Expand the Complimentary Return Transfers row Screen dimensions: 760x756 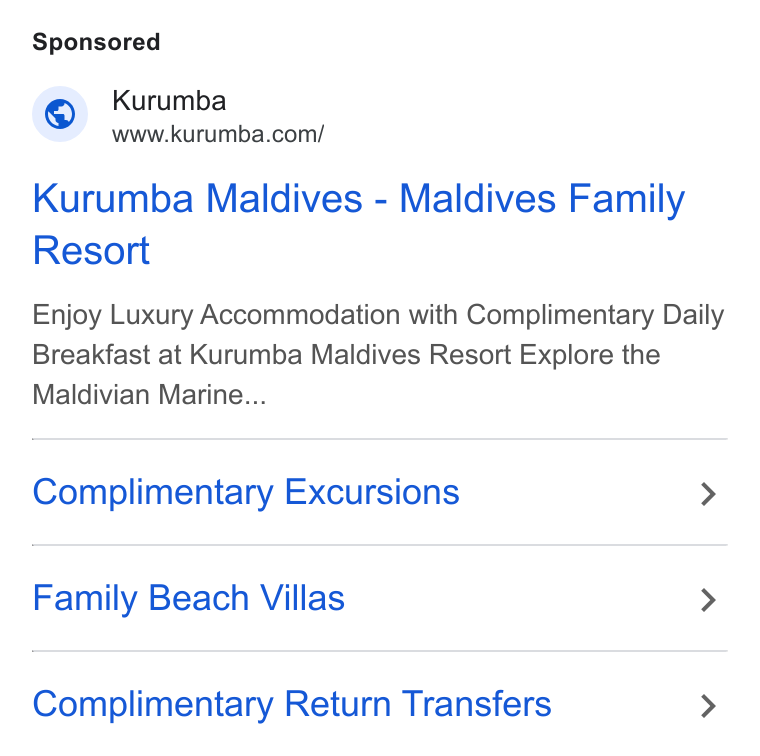[x=380, y=704]
